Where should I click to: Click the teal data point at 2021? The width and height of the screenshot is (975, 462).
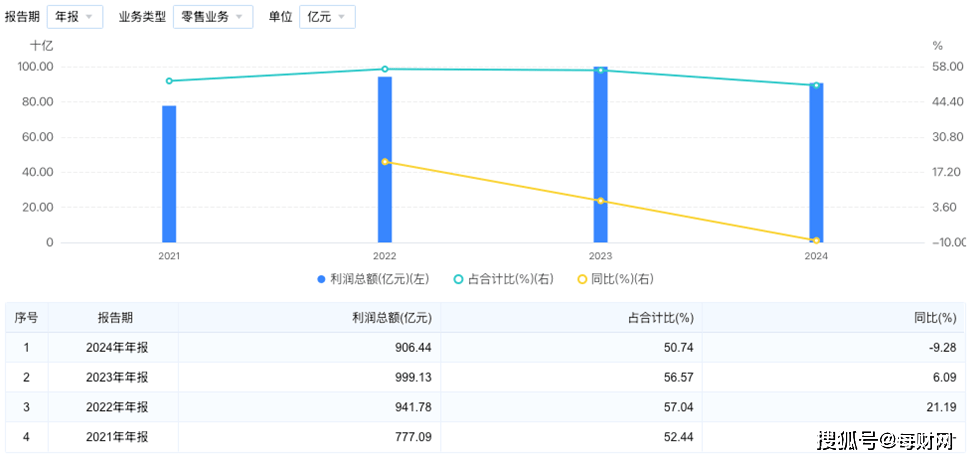tap(169, 81)
